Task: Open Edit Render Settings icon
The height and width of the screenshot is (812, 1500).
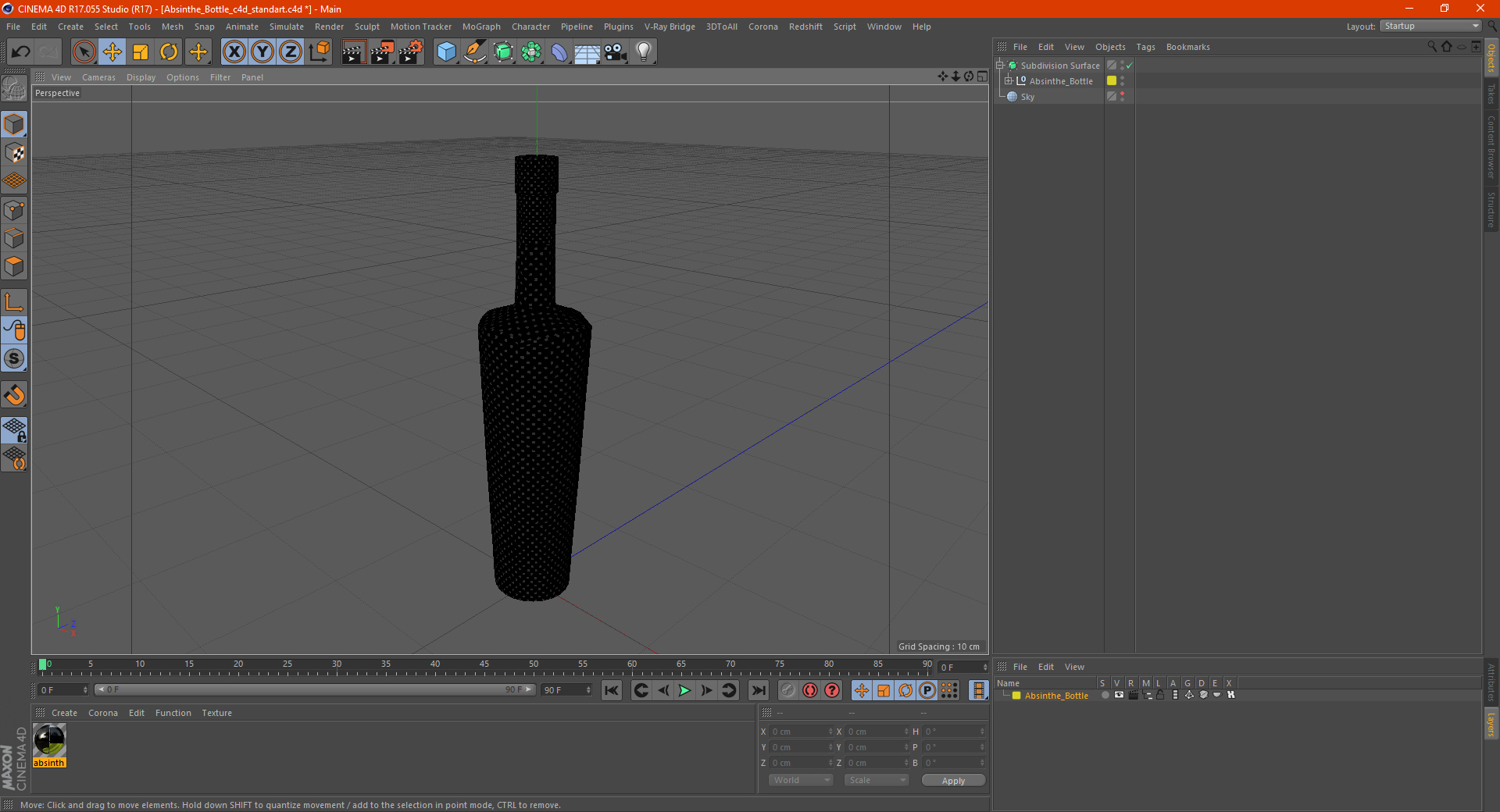Action: (x=411, y=52)
